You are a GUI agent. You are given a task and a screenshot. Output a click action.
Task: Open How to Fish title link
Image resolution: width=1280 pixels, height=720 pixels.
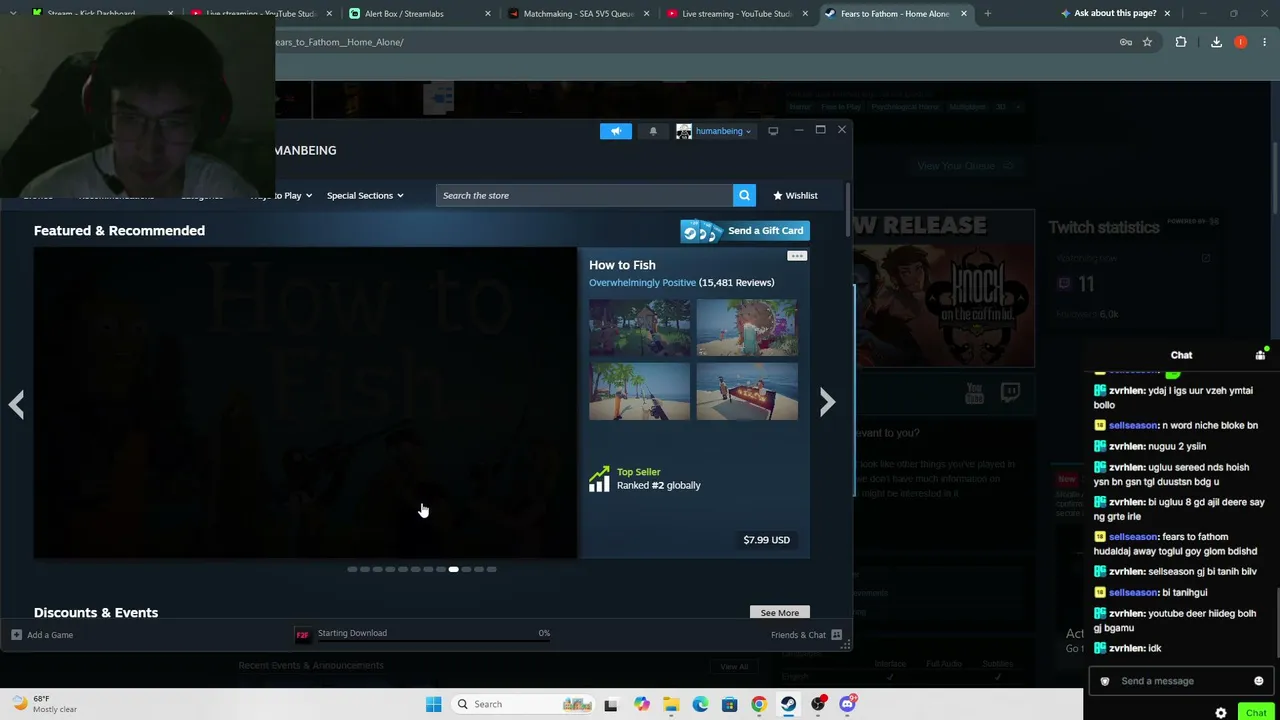coord(622,265)
